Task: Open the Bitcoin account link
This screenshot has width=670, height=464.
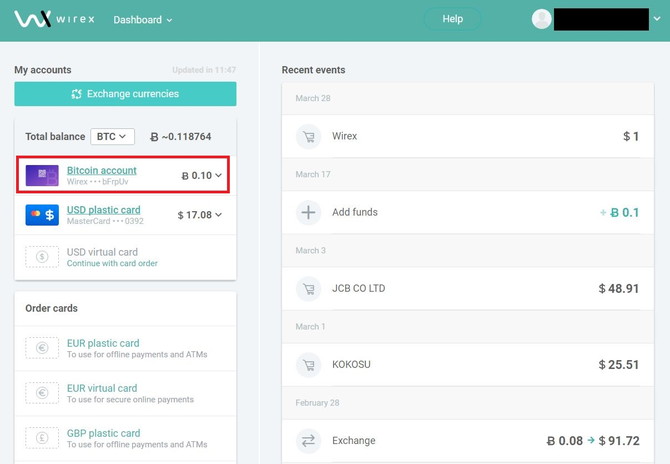Action: point(102,170)
